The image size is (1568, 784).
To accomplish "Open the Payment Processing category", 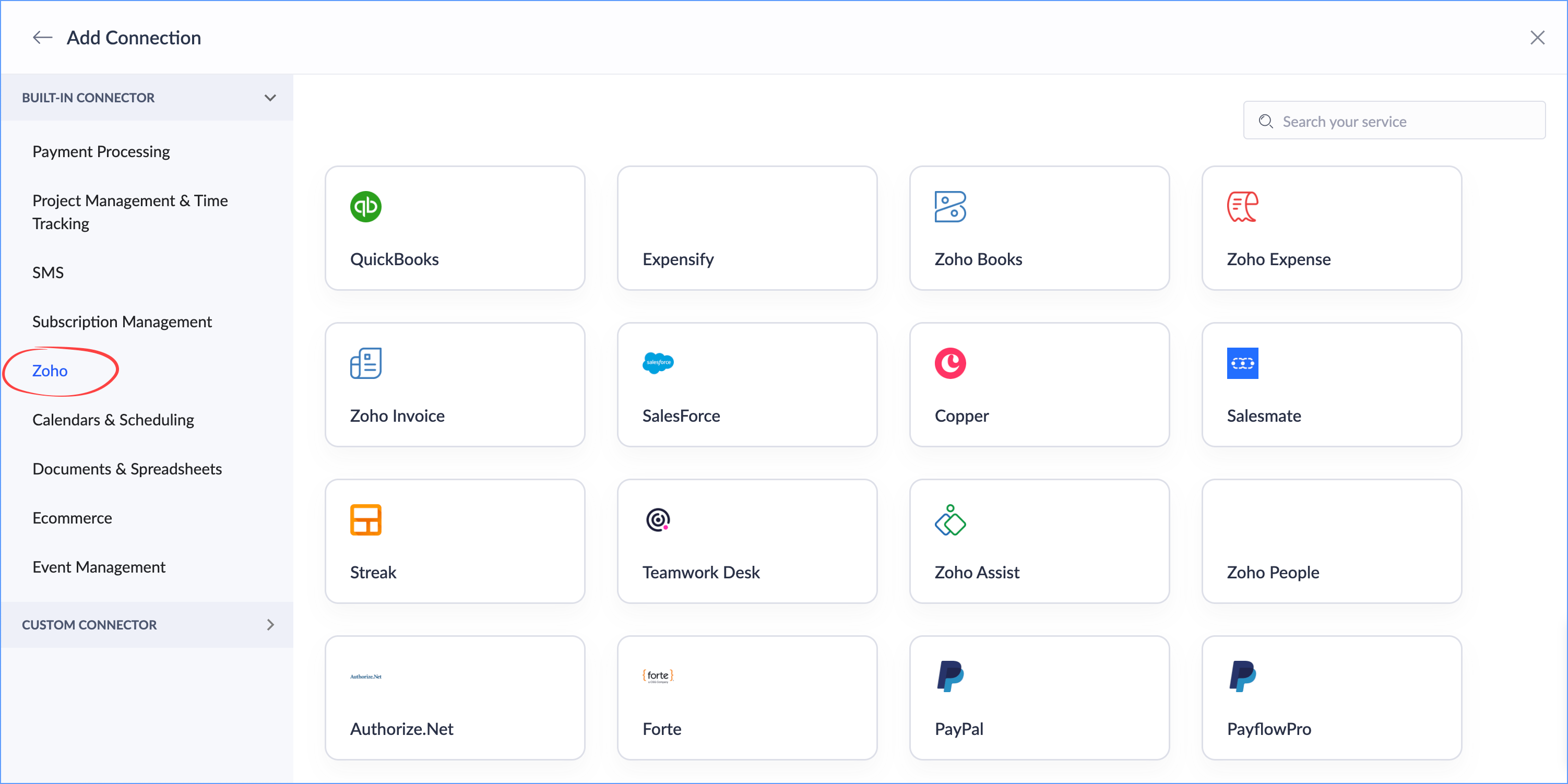I will 101,151.
